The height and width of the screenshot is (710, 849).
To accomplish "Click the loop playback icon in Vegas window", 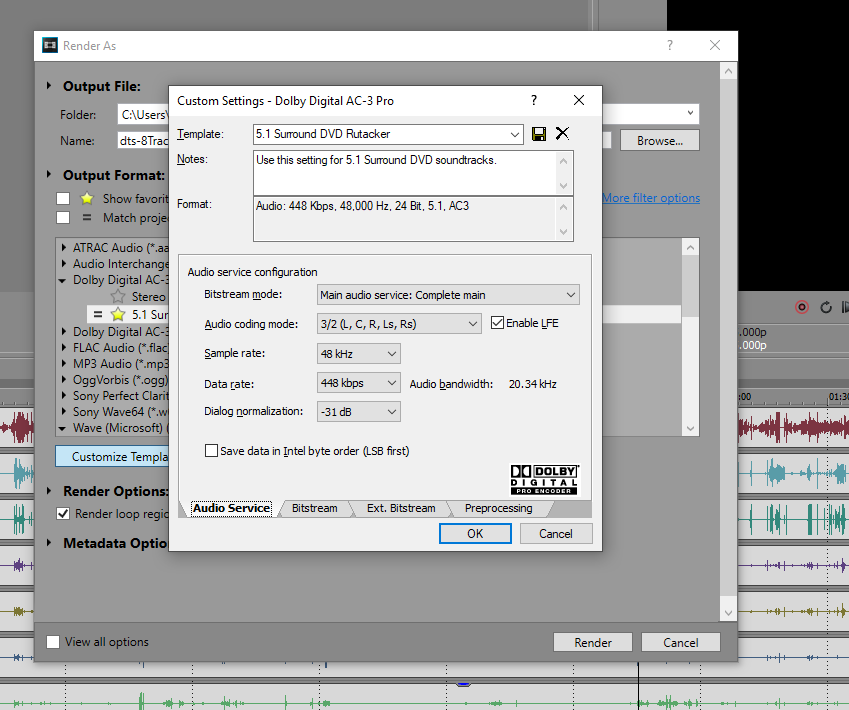I will (x=826, y=308).
